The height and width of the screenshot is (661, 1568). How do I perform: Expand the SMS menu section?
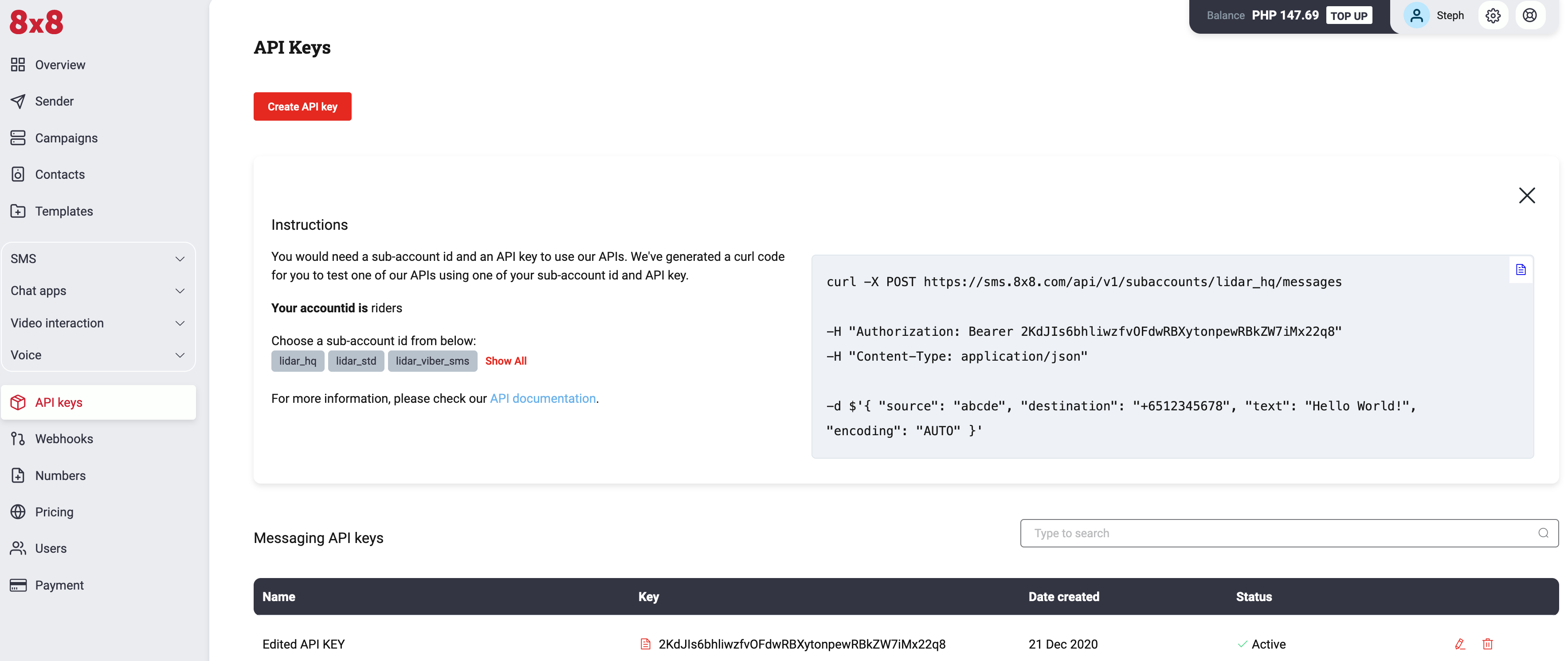(x=98, y=259)
